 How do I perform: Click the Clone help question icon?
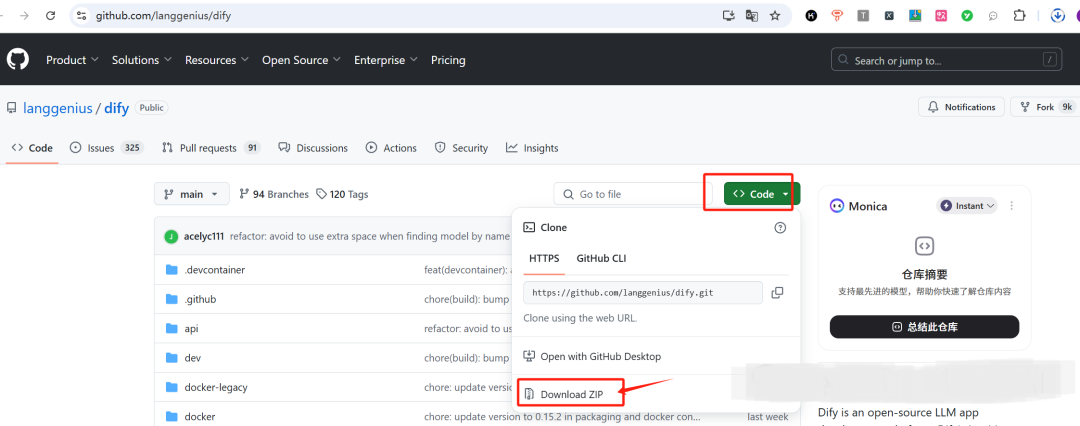(x=780, y=227)
